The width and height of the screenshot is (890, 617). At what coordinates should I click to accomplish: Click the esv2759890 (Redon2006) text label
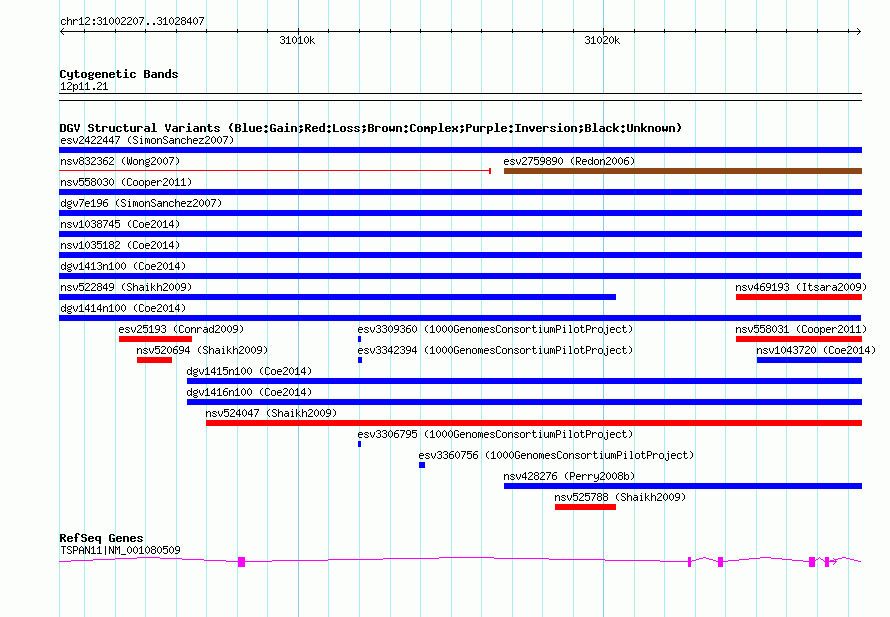(x=569, y=161)
